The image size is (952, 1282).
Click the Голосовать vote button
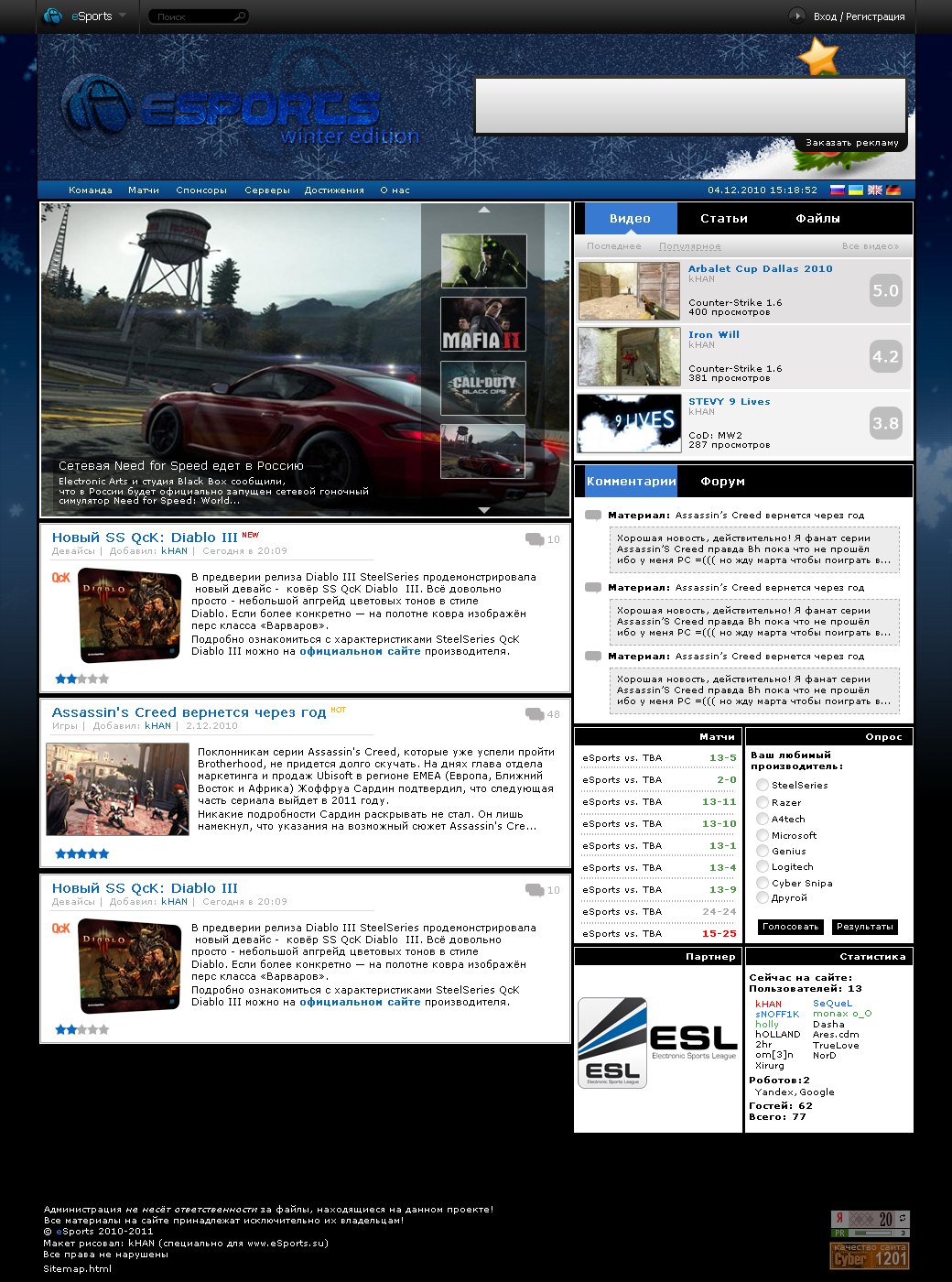tap(790, 927)
